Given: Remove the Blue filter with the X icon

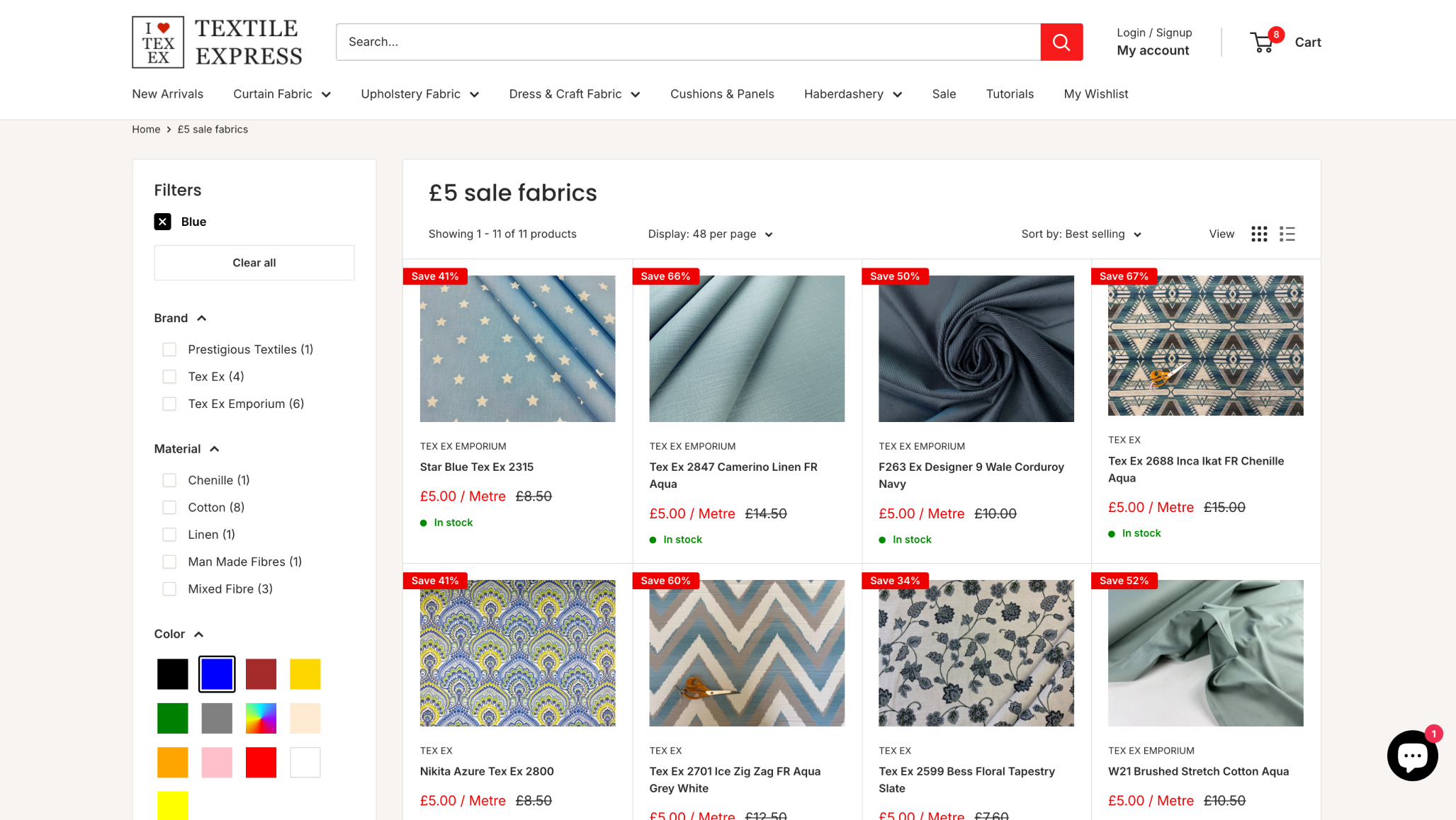Looking at the screenshot, I should (x=162, y=222).
